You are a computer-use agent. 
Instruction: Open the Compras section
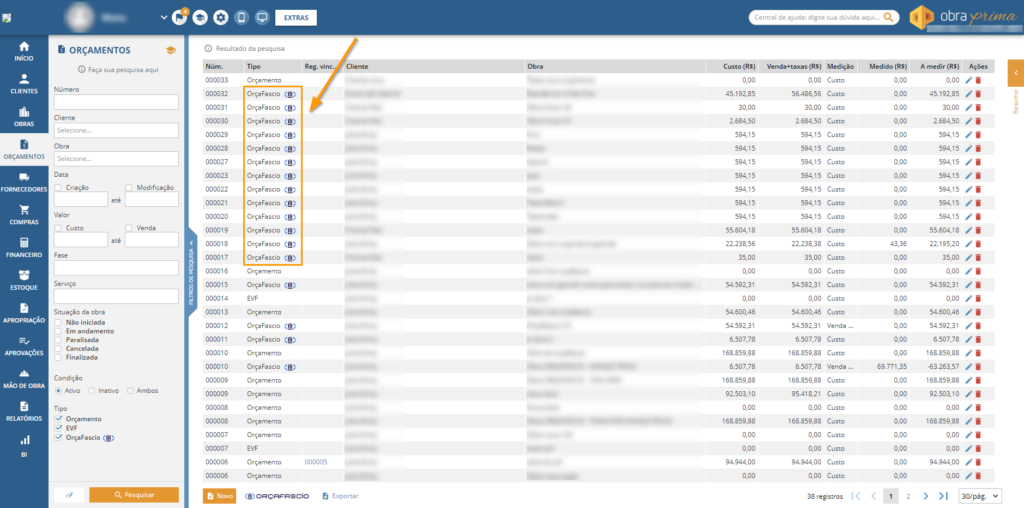[x=24, y=215]
